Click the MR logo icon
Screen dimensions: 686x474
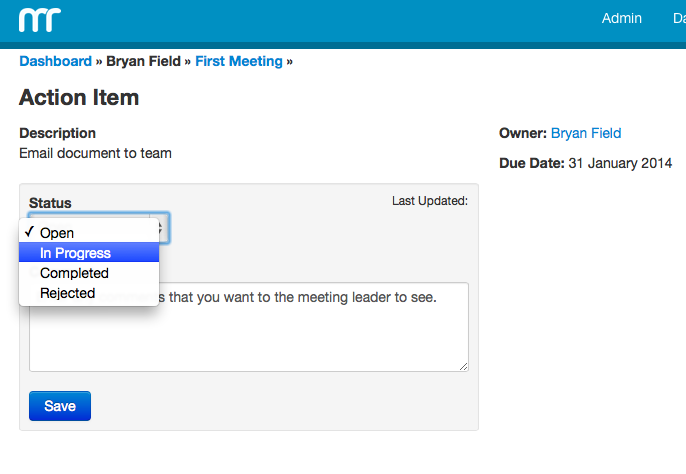click(39, 18)
